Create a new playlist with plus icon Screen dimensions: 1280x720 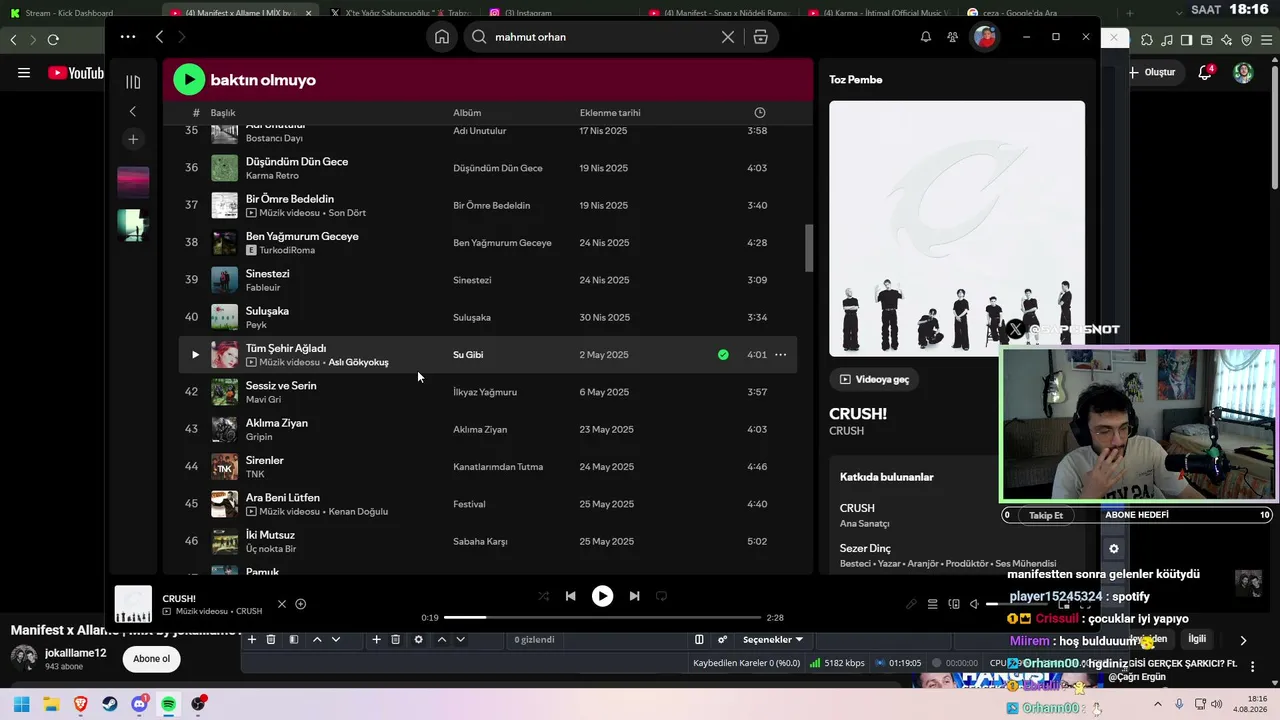click(x=133, y=139)
